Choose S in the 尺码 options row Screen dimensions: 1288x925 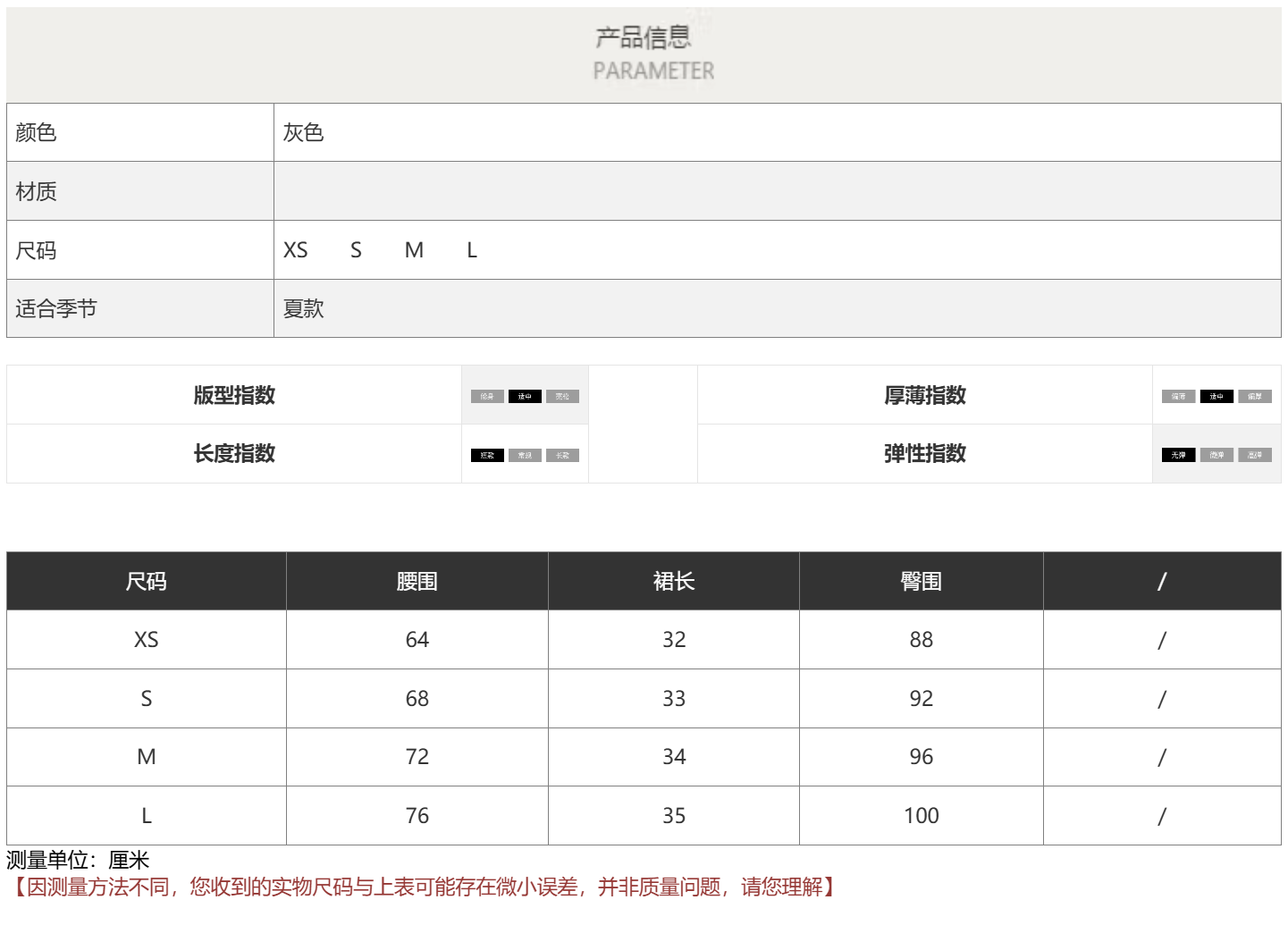coord(356,250)
